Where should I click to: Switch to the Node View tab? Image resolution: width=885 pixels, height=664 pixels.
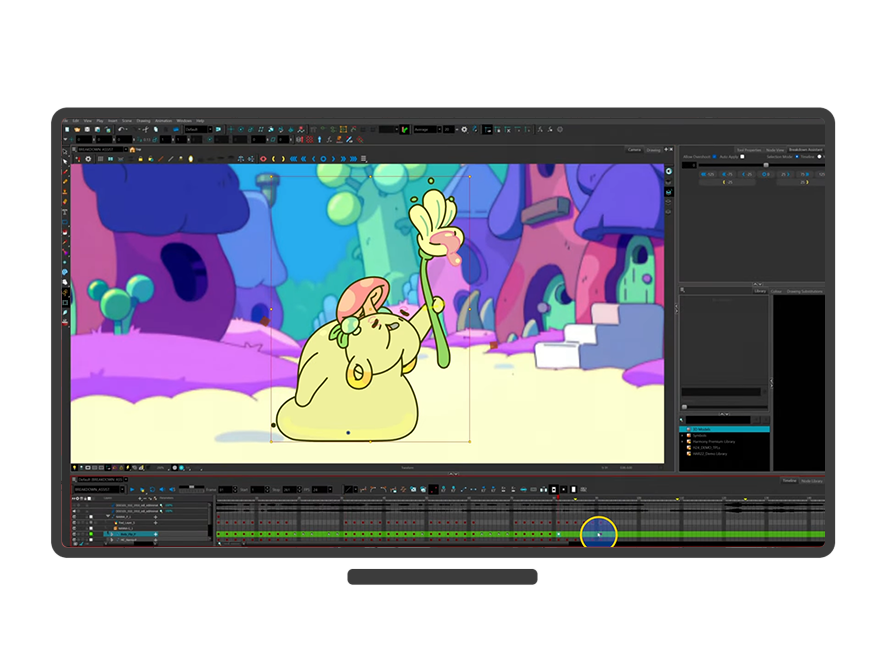[775, 150]
